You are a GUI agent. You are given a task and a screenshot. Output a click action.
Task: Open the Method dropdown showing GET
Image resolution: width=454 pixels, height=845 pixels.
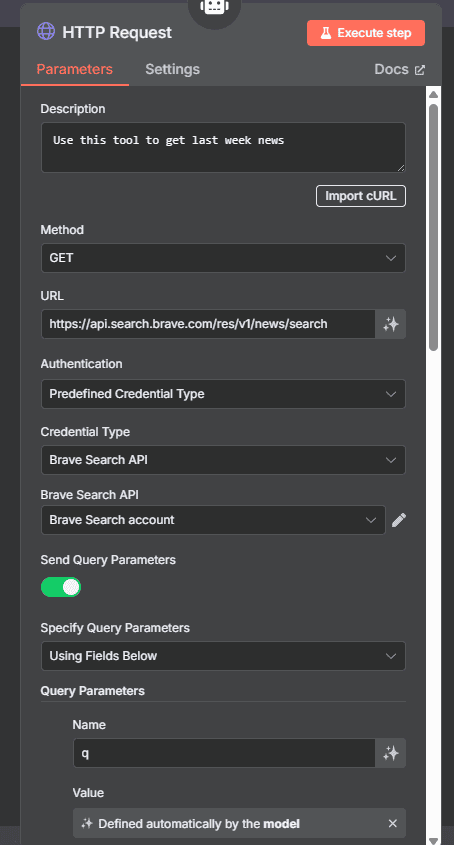(x=223, y=258)
